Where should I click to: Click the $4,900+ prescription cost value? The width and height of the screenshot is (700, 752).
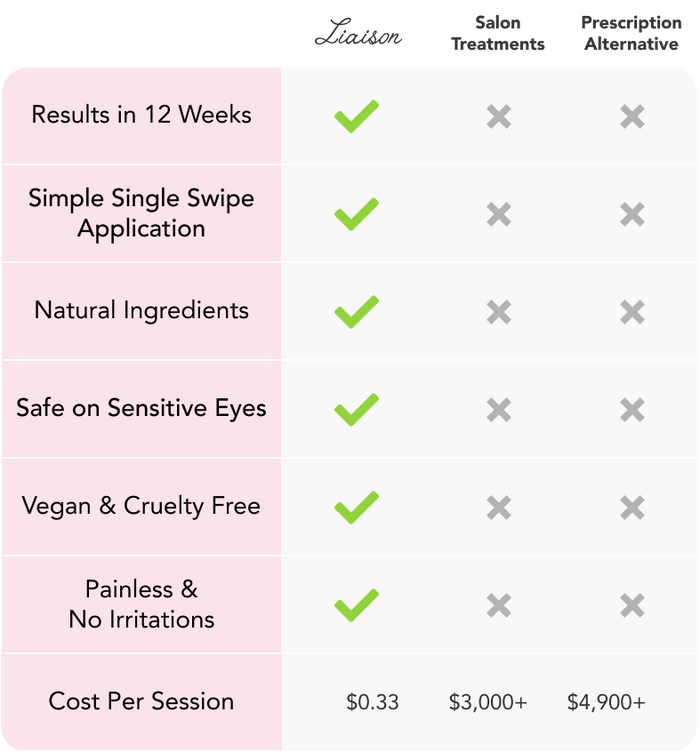tap(606, 702)
